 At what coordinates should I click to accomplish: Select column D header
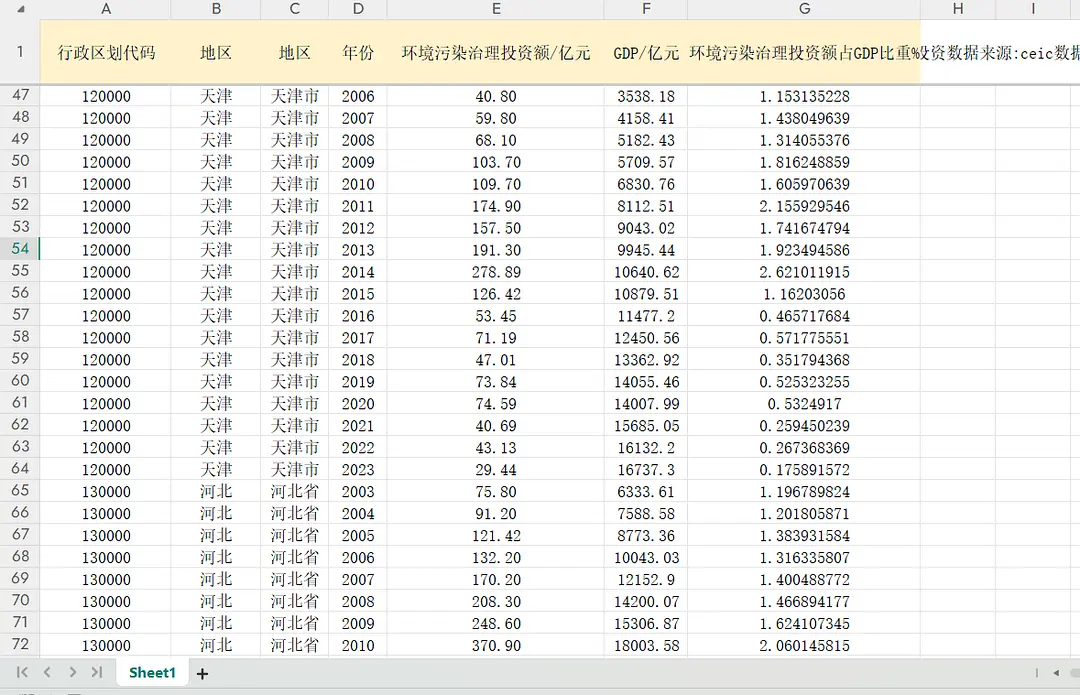358,9
